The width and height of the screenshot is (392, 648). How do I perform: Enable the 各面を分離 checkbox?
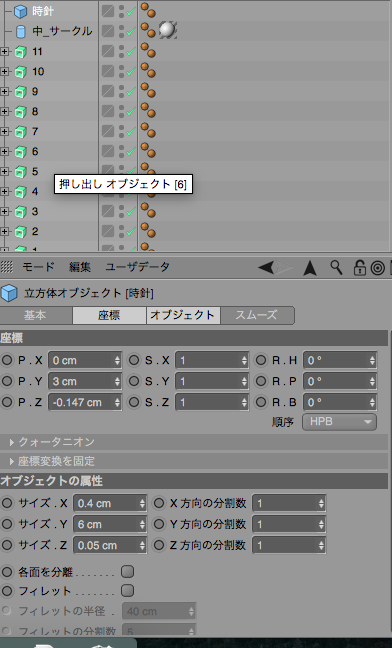pyautogui.click(x=128, y=572)
